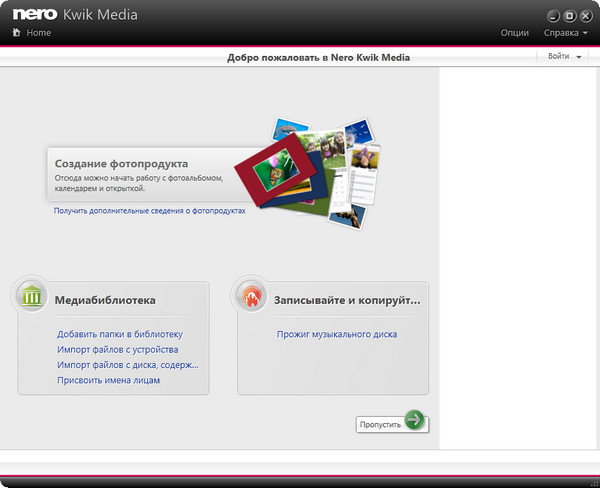
Task: Minimize the Nero window
Action: click(x=553, y=16)
